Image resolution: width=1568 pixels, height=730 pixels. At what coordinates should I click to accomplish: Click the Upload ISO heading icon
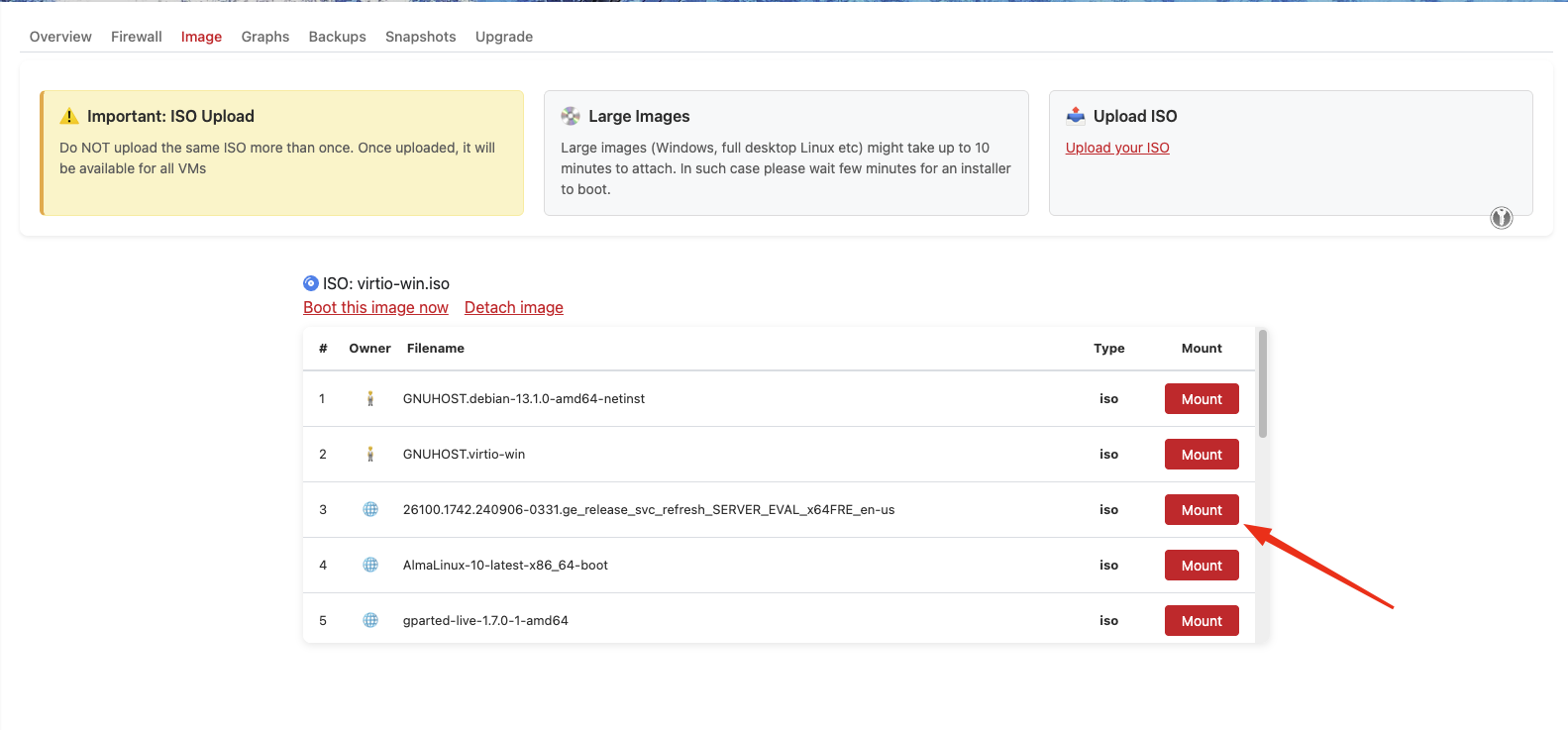point(1076,116)
